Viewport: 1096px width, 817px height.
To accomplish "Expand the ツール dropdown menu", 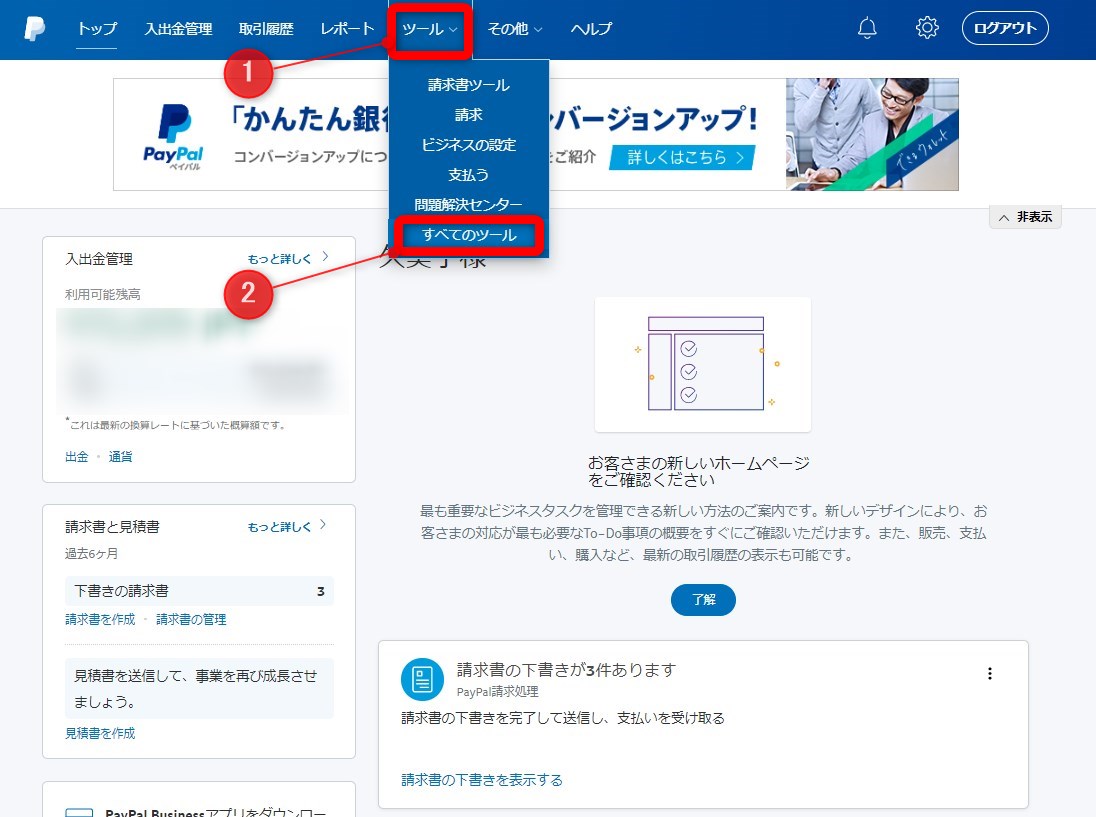I will (429, 29).
